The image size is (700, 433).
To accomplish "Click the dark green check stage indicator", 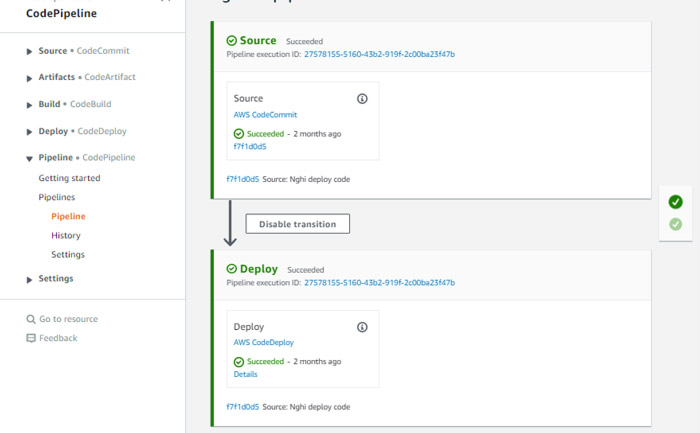I will click(x=675, y=202).
